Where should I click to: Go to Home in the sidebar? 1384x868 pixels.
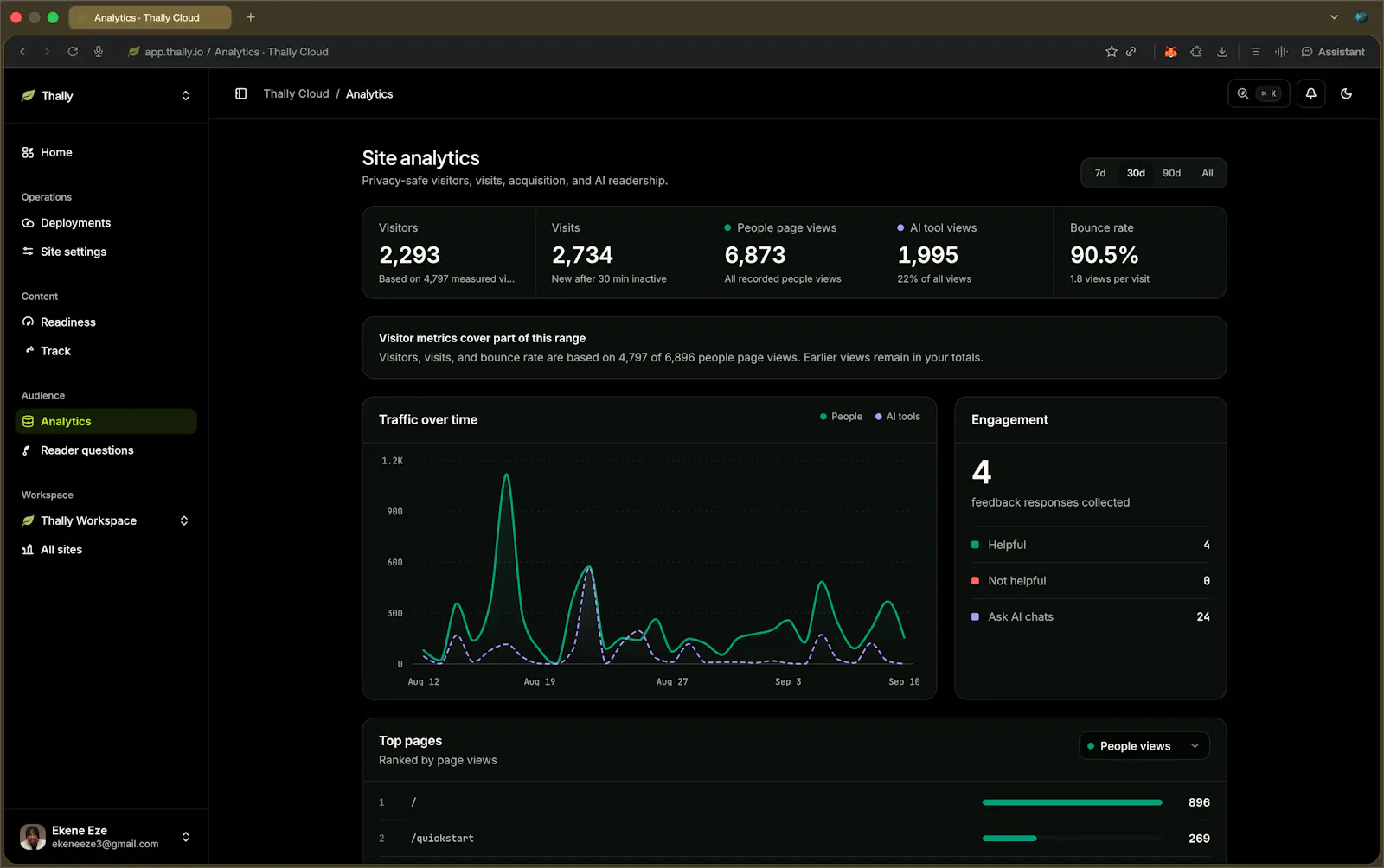[x=106, y=153]
